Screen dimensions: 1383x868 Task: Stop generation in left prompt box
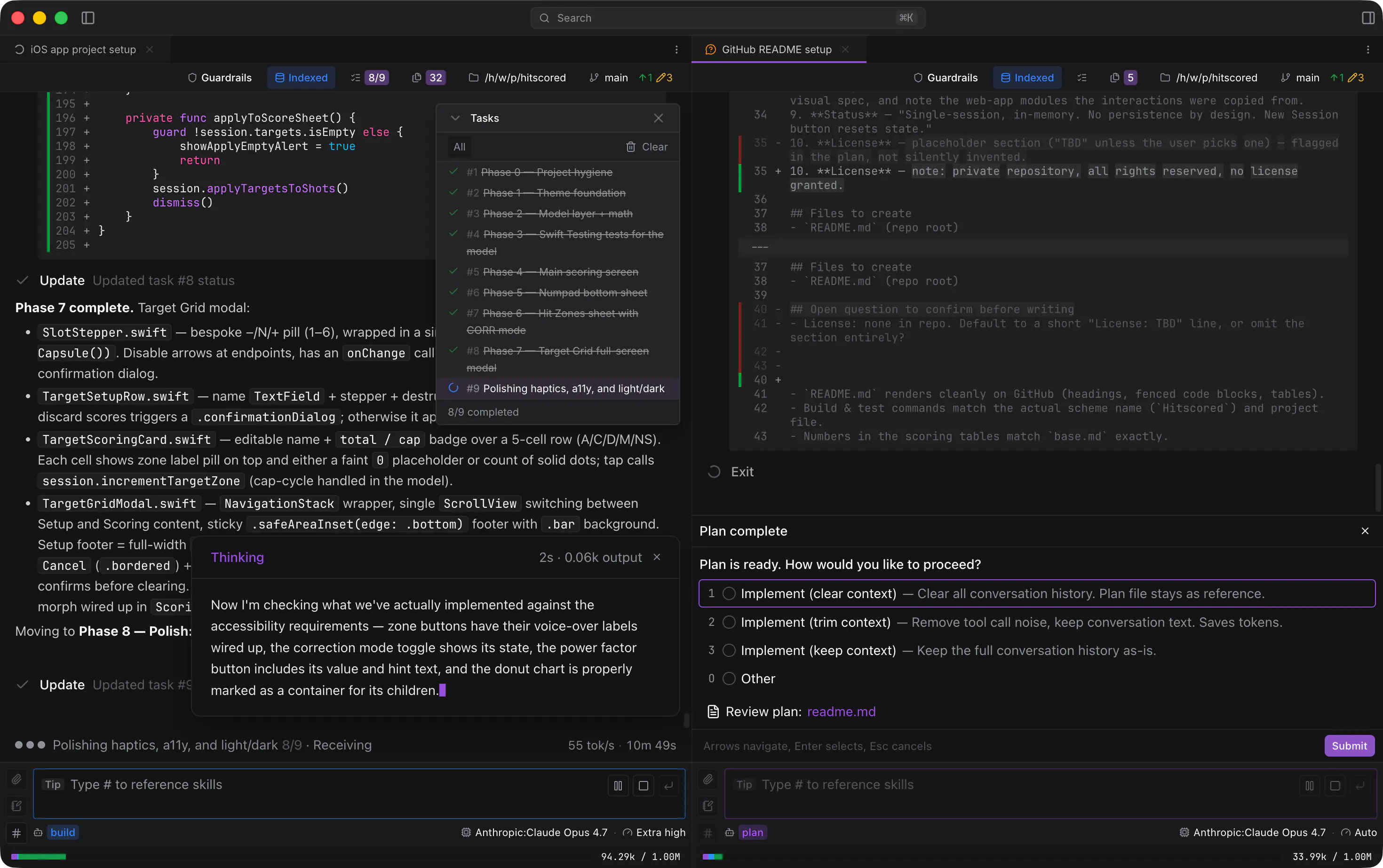(643, 785)
